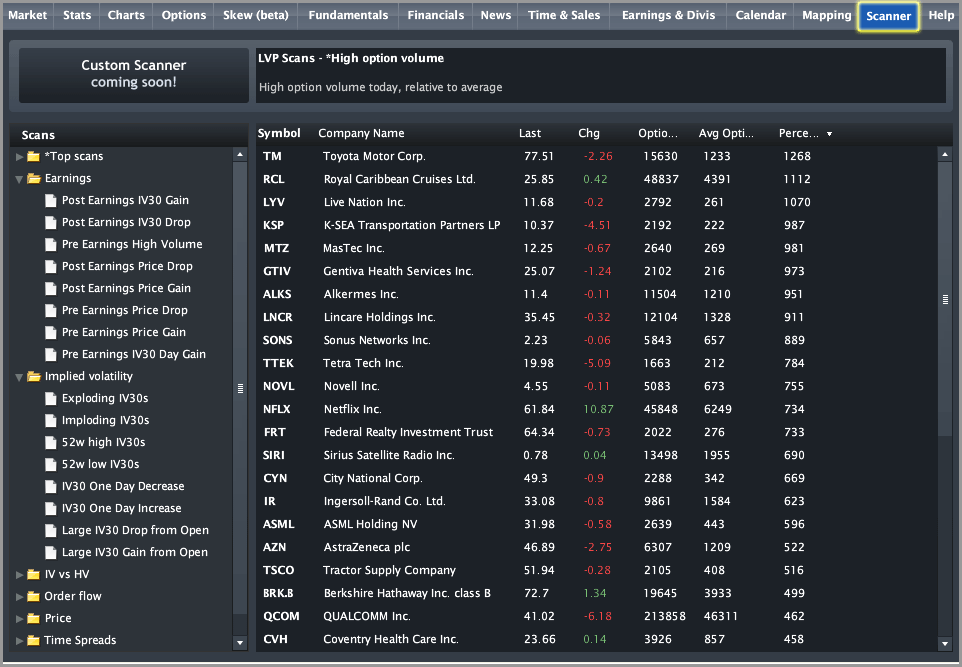
Task: Click the Implied volatility folder icon
Action: 34,376
